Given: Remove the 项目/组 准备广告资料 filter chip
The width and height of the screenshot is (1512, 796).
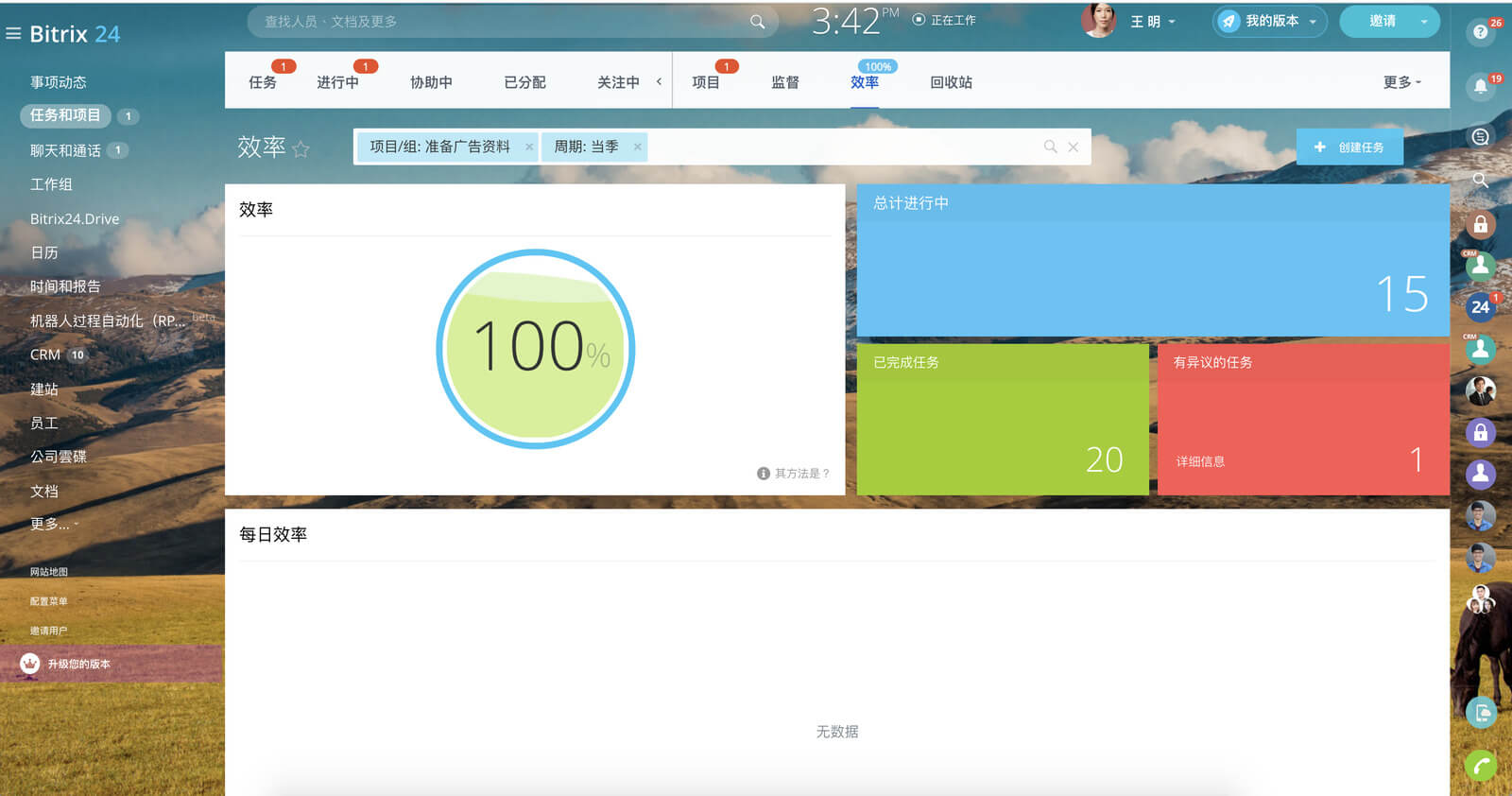Looking at the screenshot, I should [529, 147].
